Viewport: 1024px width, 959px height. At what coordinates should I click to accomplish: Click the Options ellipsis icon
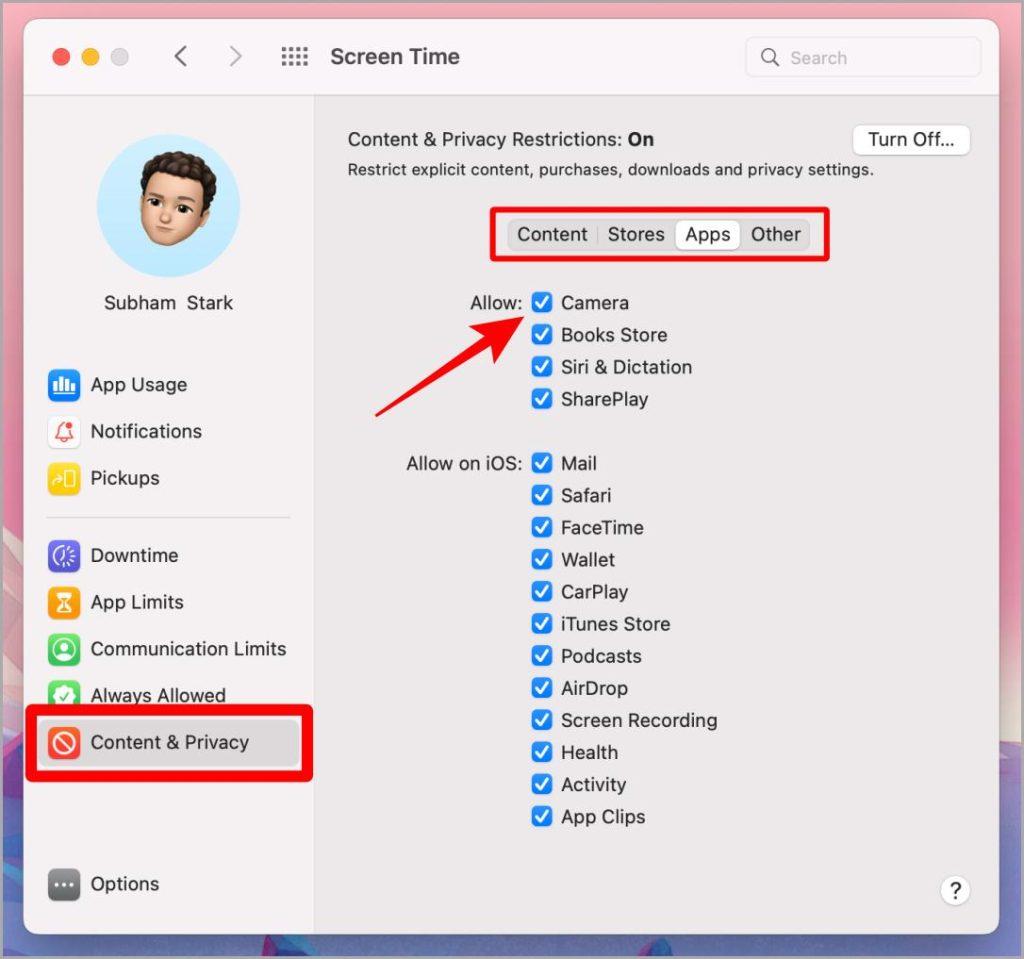pos(64,885)
